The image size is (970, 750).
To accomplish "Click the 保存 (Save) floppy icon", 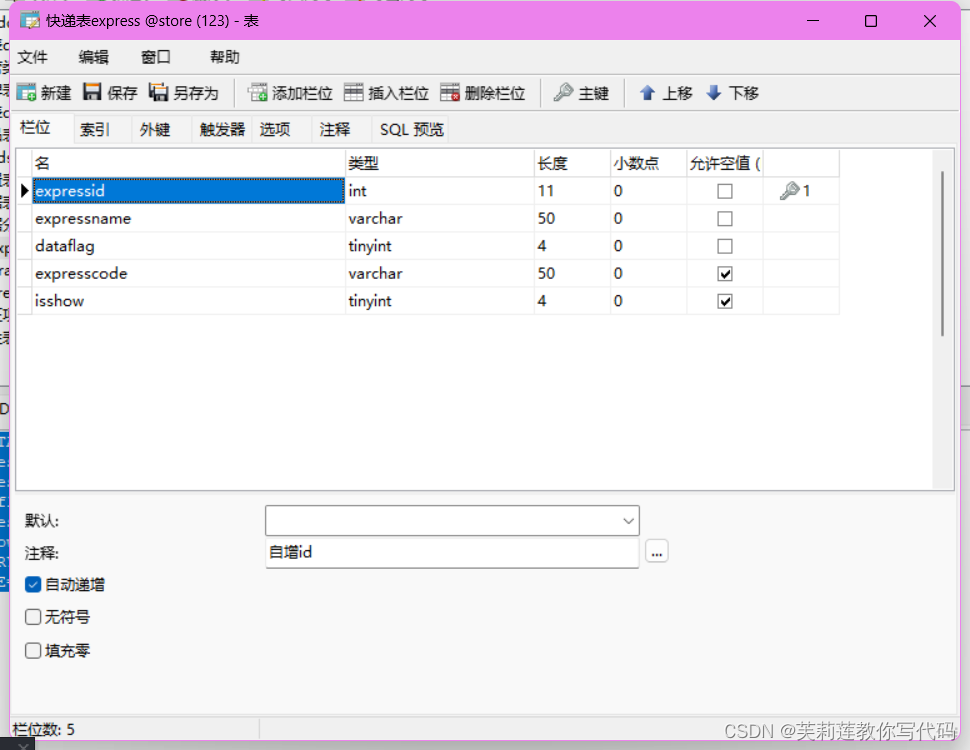I will coord(92,92).
